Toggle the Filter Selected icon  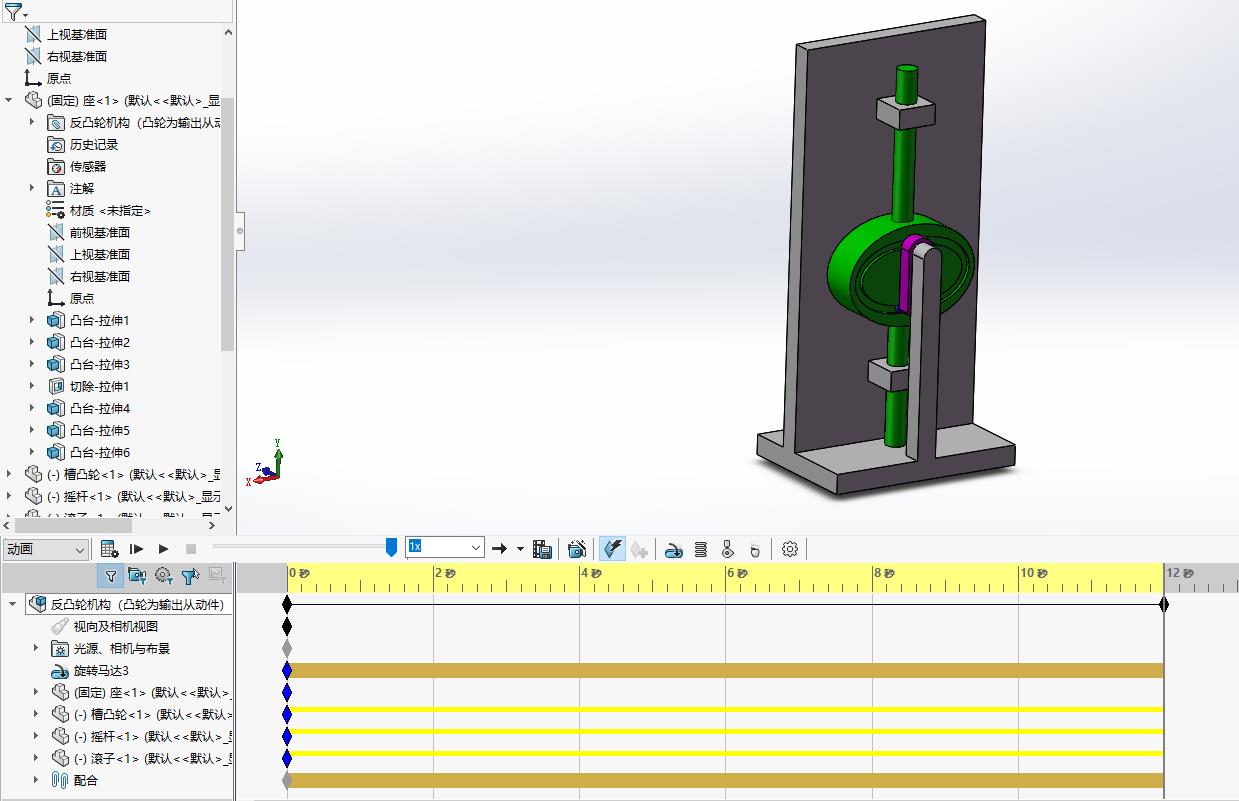point(191,575)
